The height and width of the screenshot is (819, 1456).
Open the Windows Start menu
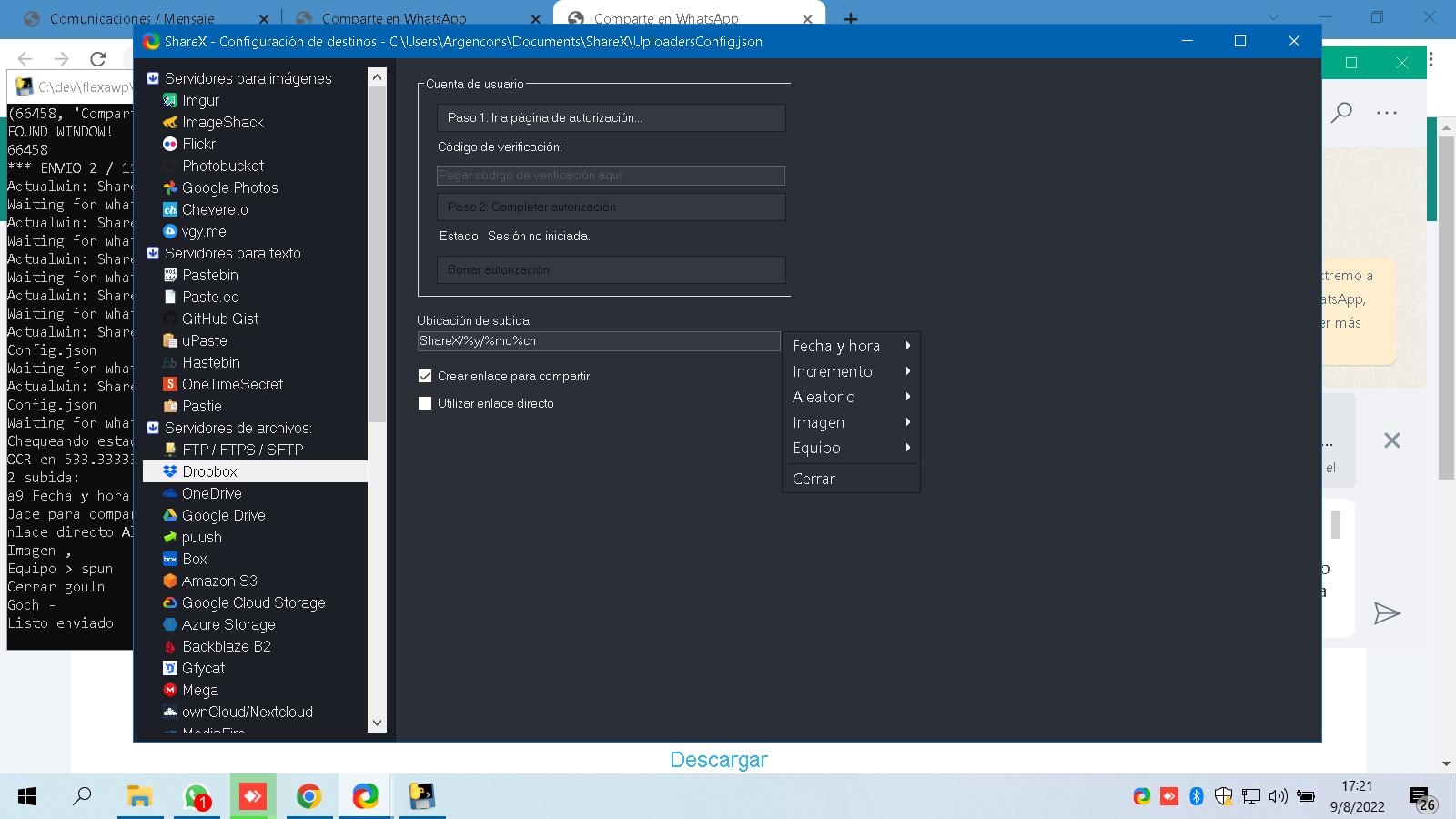coord(27,797)
